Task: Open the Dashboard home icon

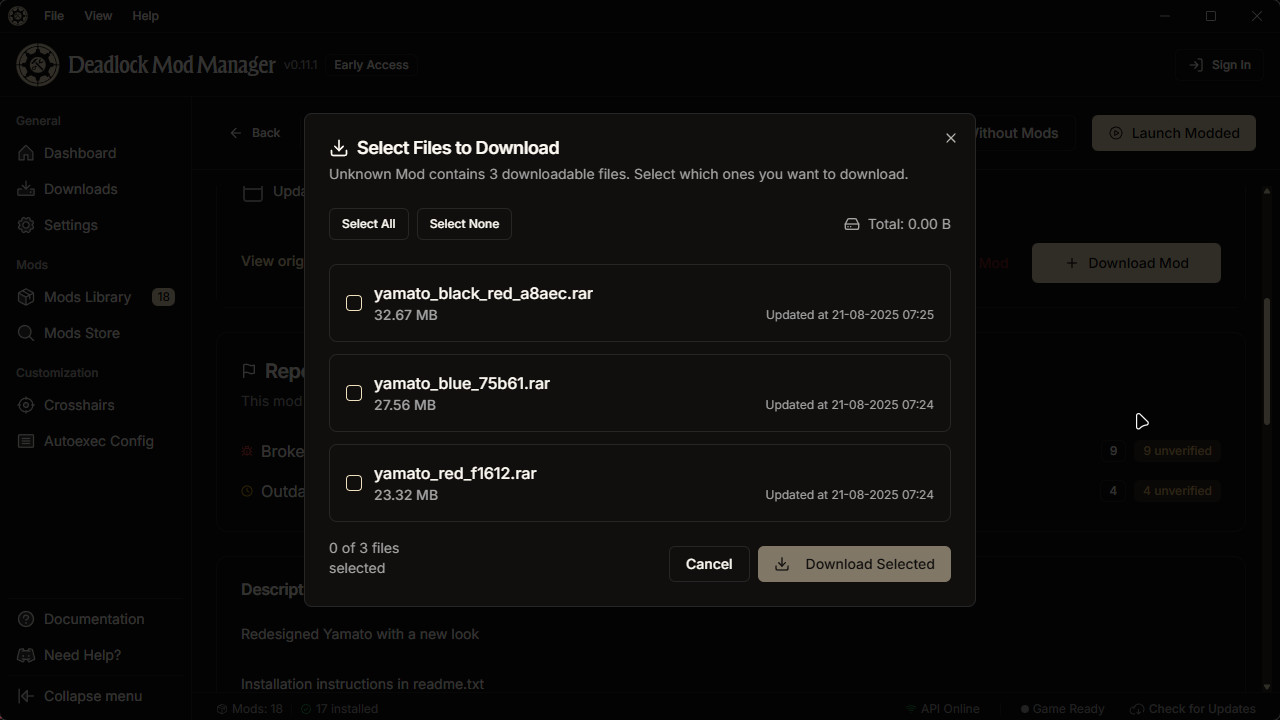Action: (x=26, y=153)
